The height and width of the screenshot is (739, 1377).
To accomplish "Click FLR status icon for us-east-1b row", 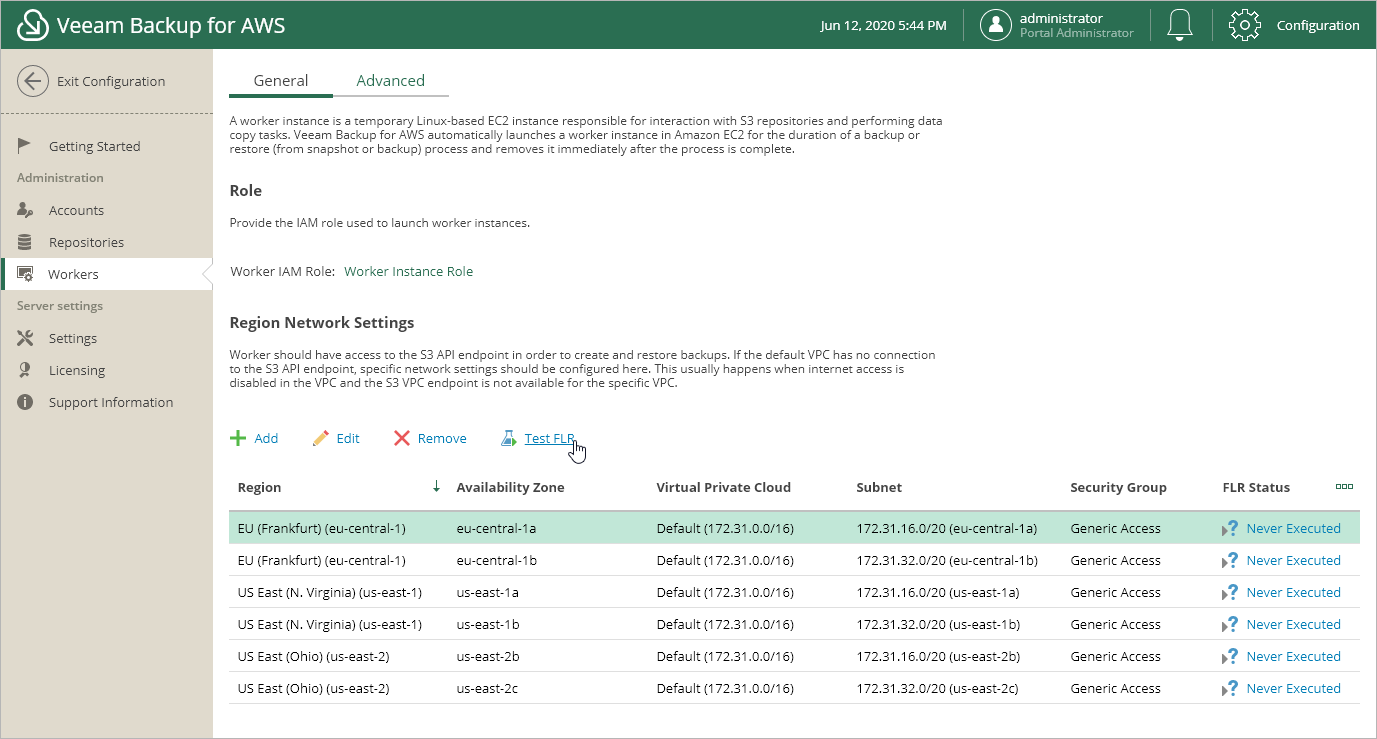I will 1231,624.
